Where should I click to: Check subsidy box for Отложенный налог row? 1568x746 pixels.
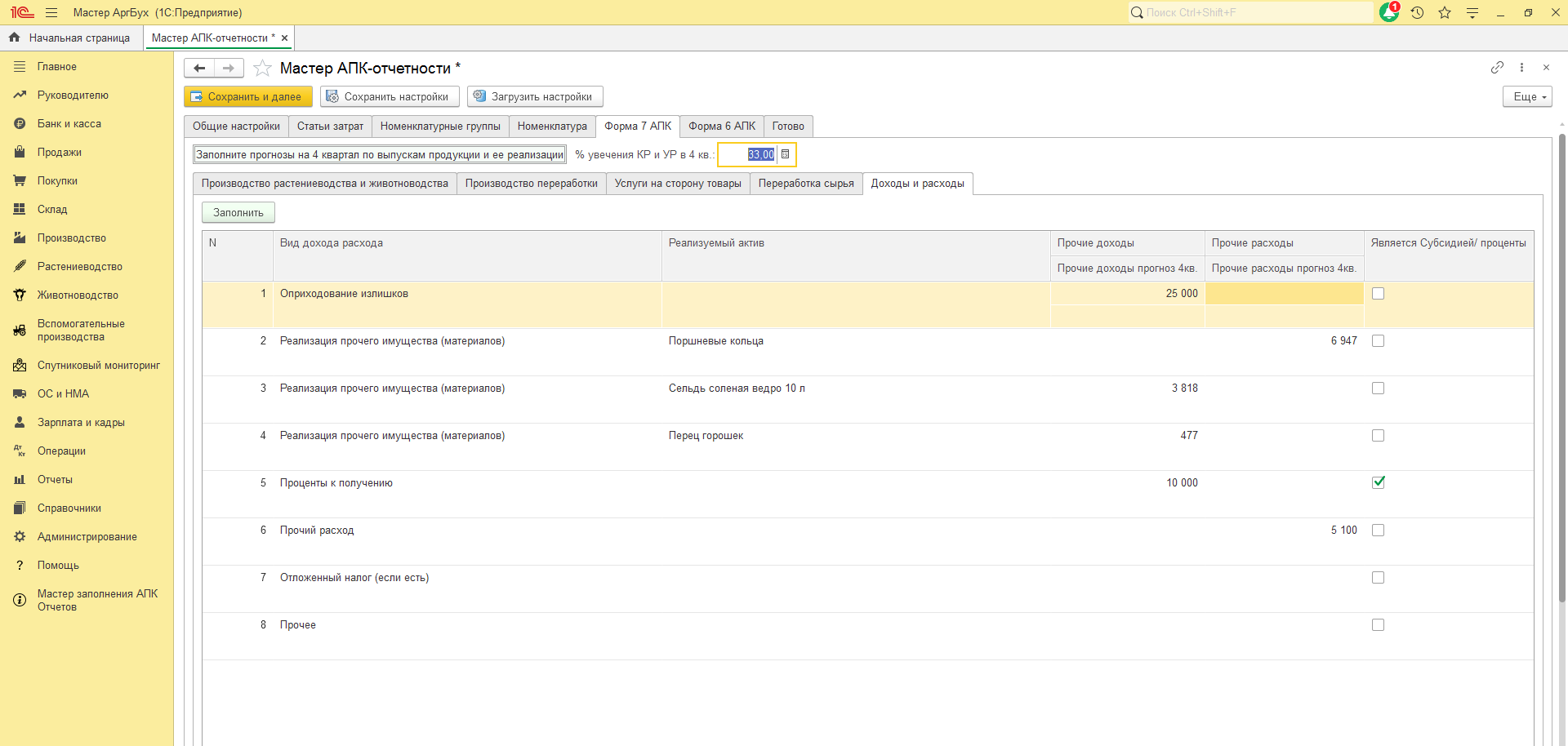point(1379,577)
